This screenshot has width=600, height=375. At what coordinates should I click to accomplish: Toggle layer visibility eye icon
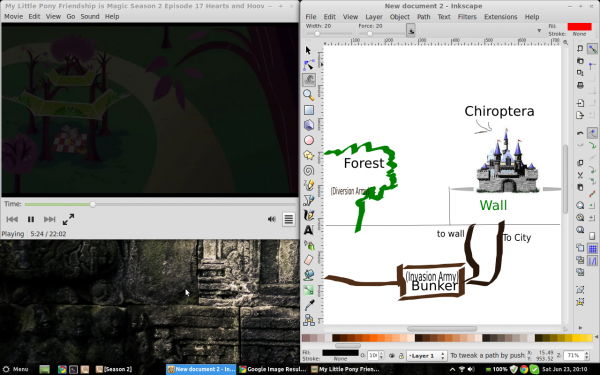391,355
